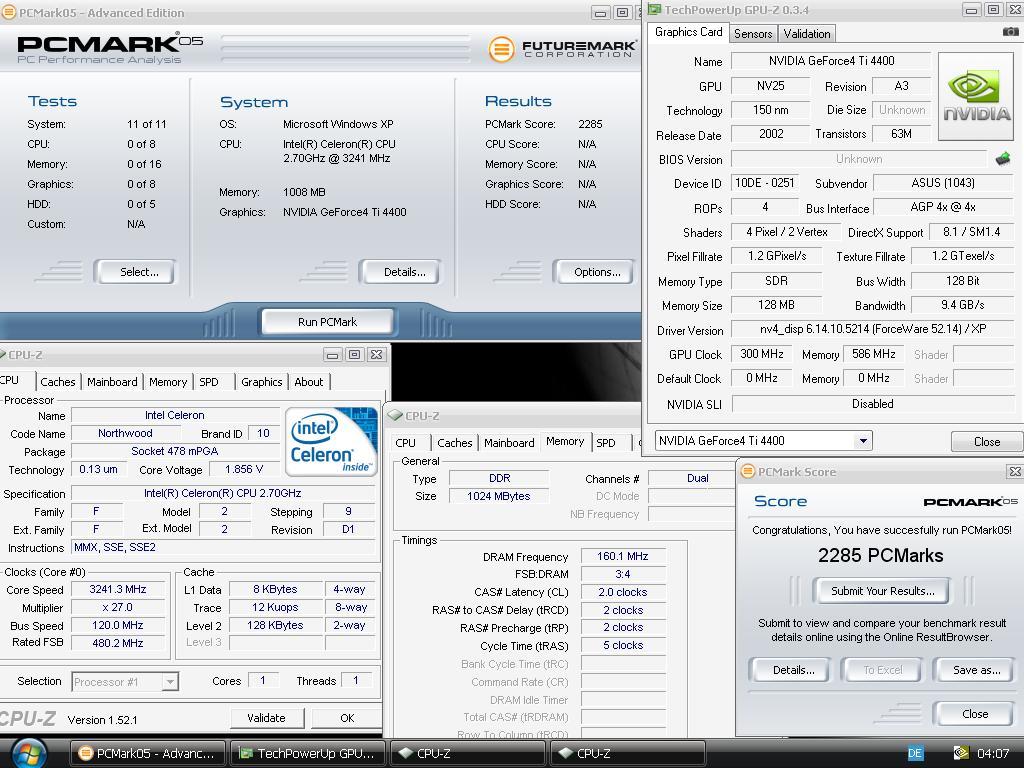Click the BIOS save chip icon in GPU-Z
This screenshot has height=768, width=1024.
[1003, 159]
